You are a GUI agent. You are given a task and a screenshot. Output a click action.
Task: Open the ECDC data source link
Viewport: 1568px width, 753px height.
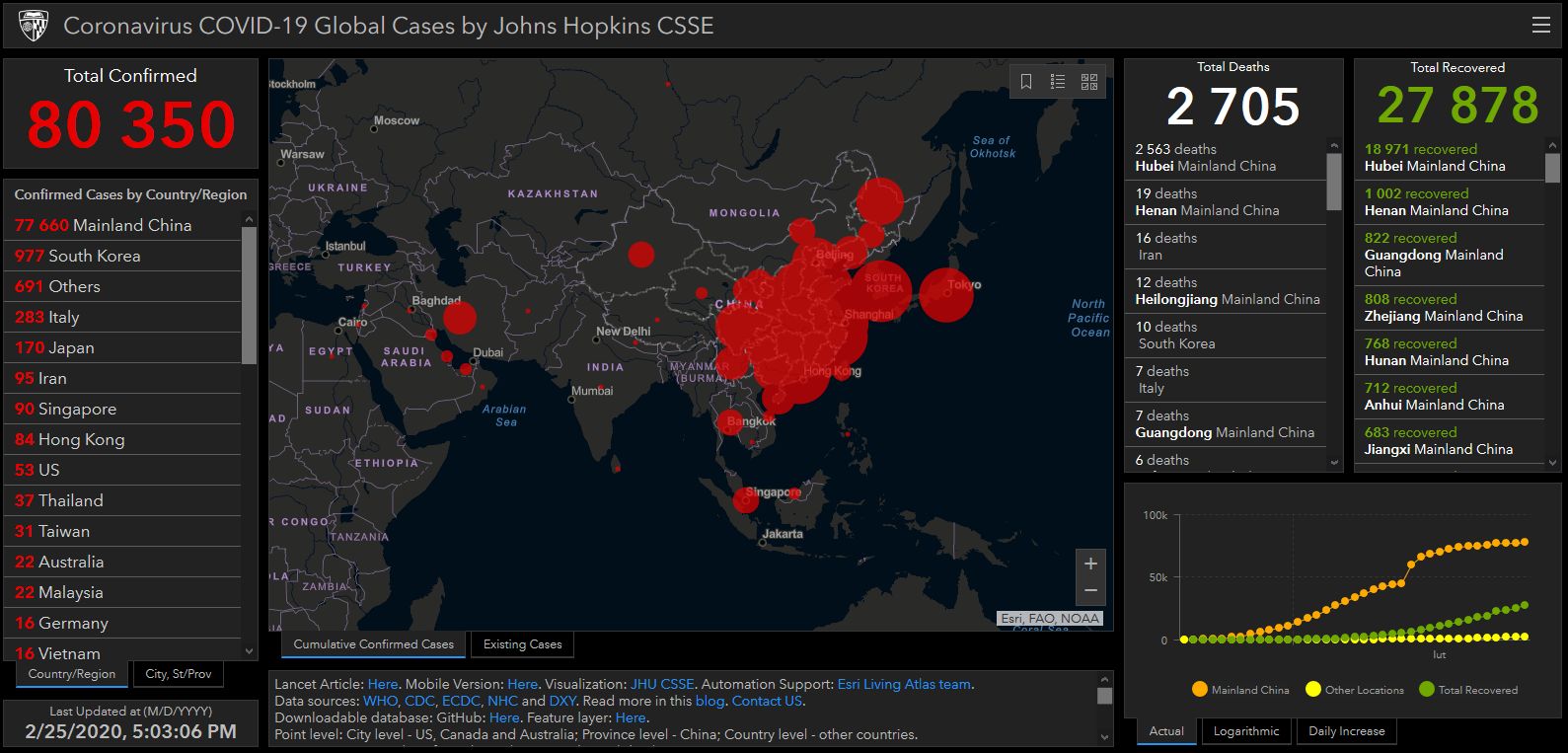pos(461,701)
